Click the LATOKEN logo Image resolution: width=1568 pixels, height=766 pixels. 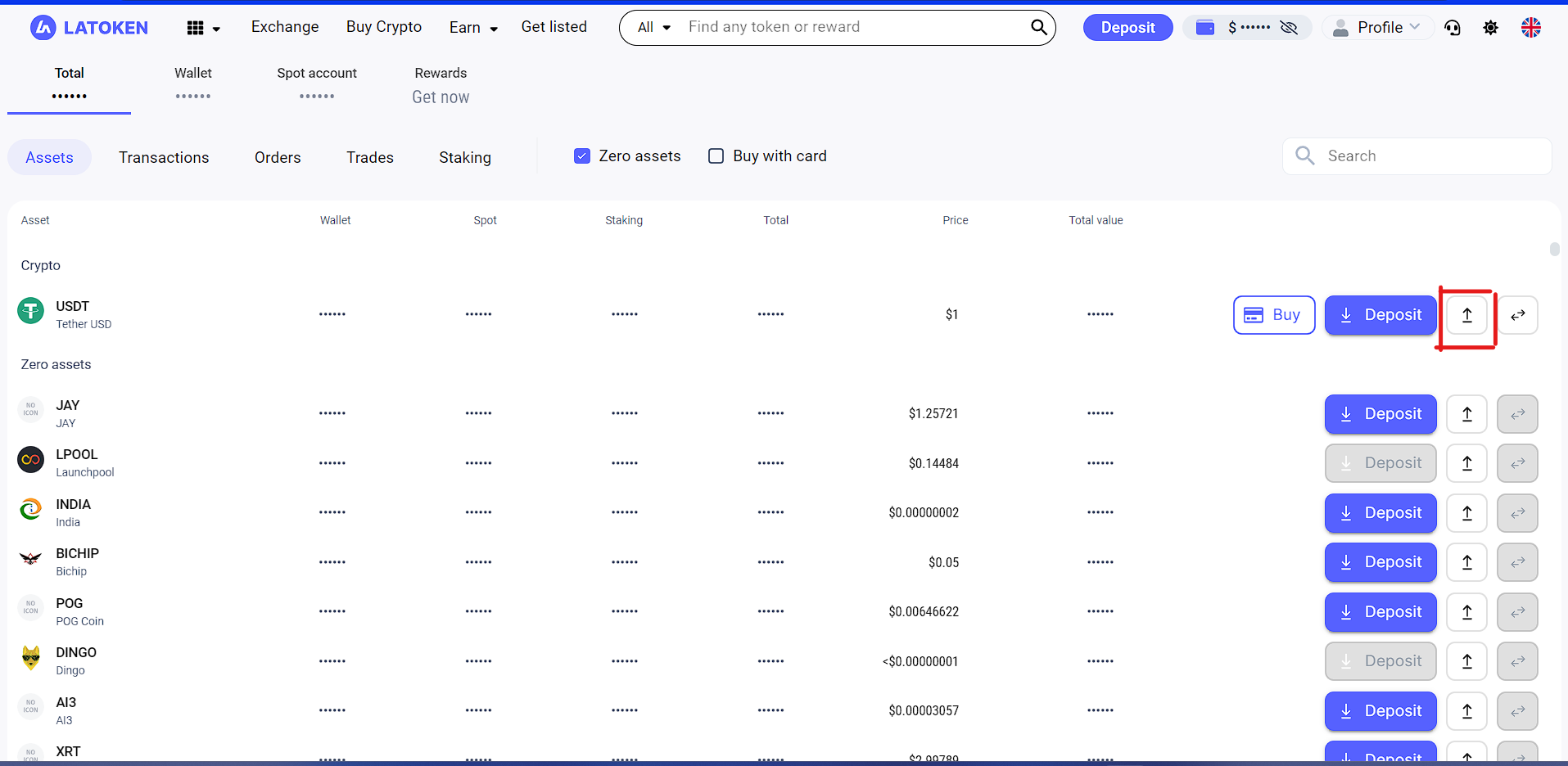tap(89, 28)
